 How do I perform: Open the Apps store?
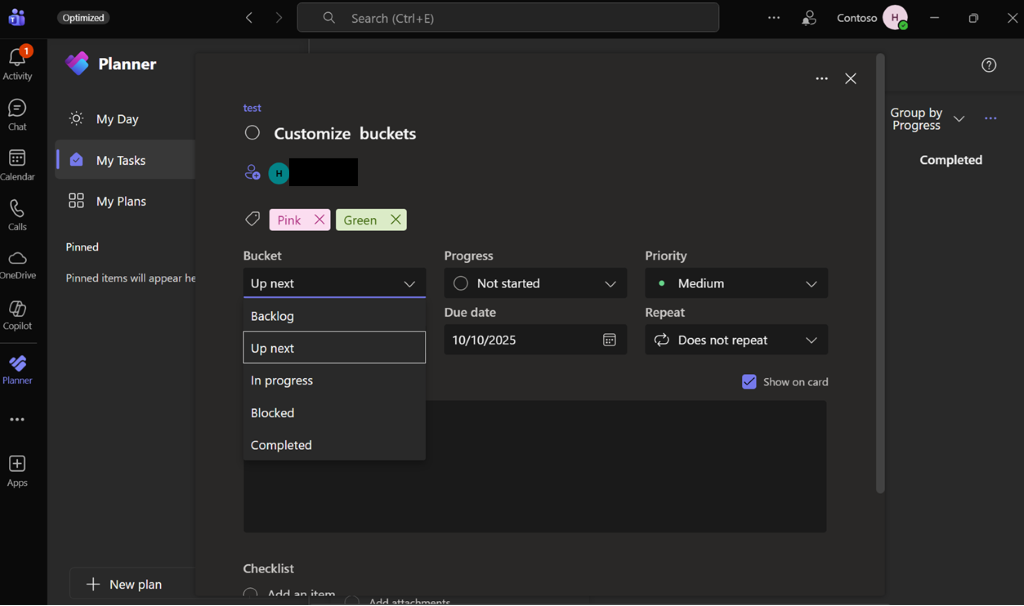[17, 471]
